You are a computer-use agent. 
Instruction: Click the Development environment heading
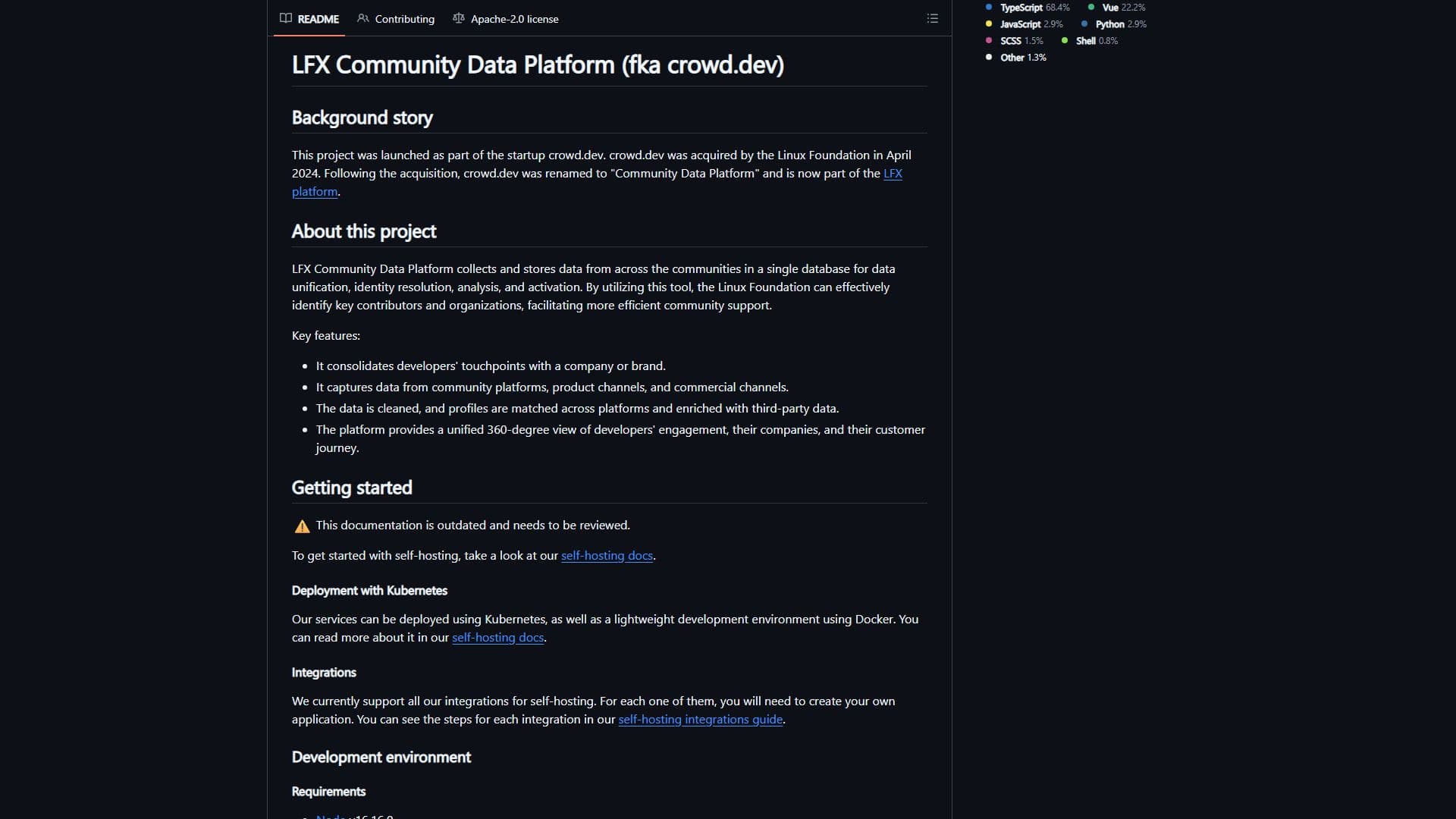pos(381,758)
